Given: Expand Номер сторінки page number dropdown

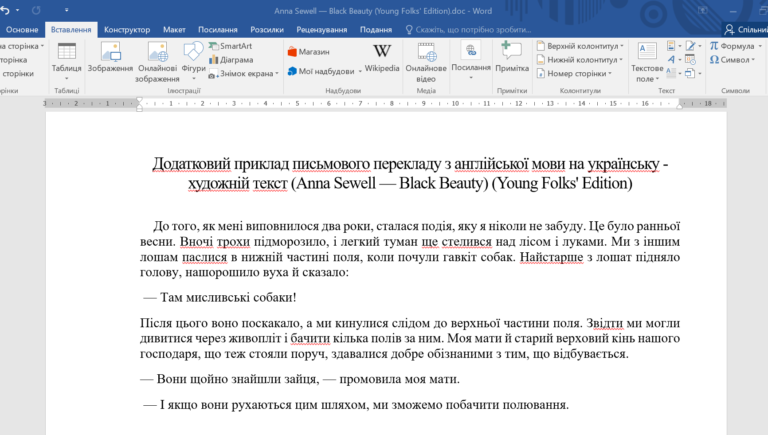Looking at the screenshot, I should tap(610, 73).
